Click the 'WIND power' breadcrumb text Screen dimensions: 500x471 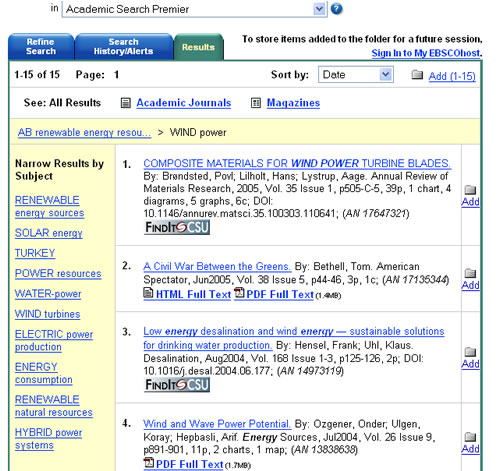(198, 132)
